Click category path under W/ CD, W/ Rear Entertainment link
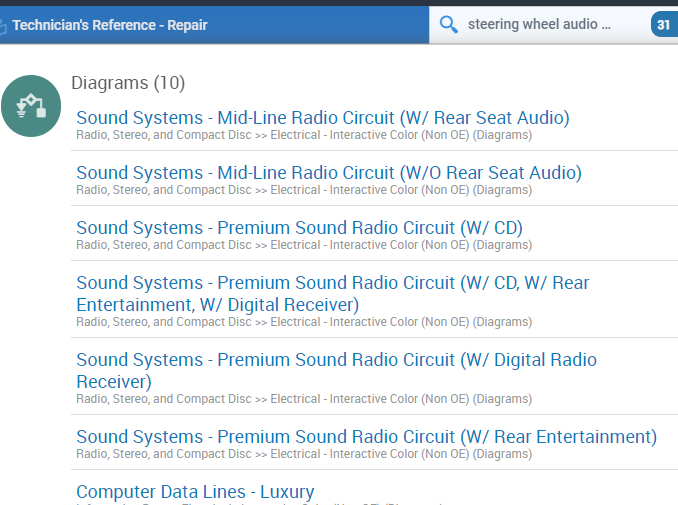The width and height of the screenshot is (678, 505). click(304, 322)
